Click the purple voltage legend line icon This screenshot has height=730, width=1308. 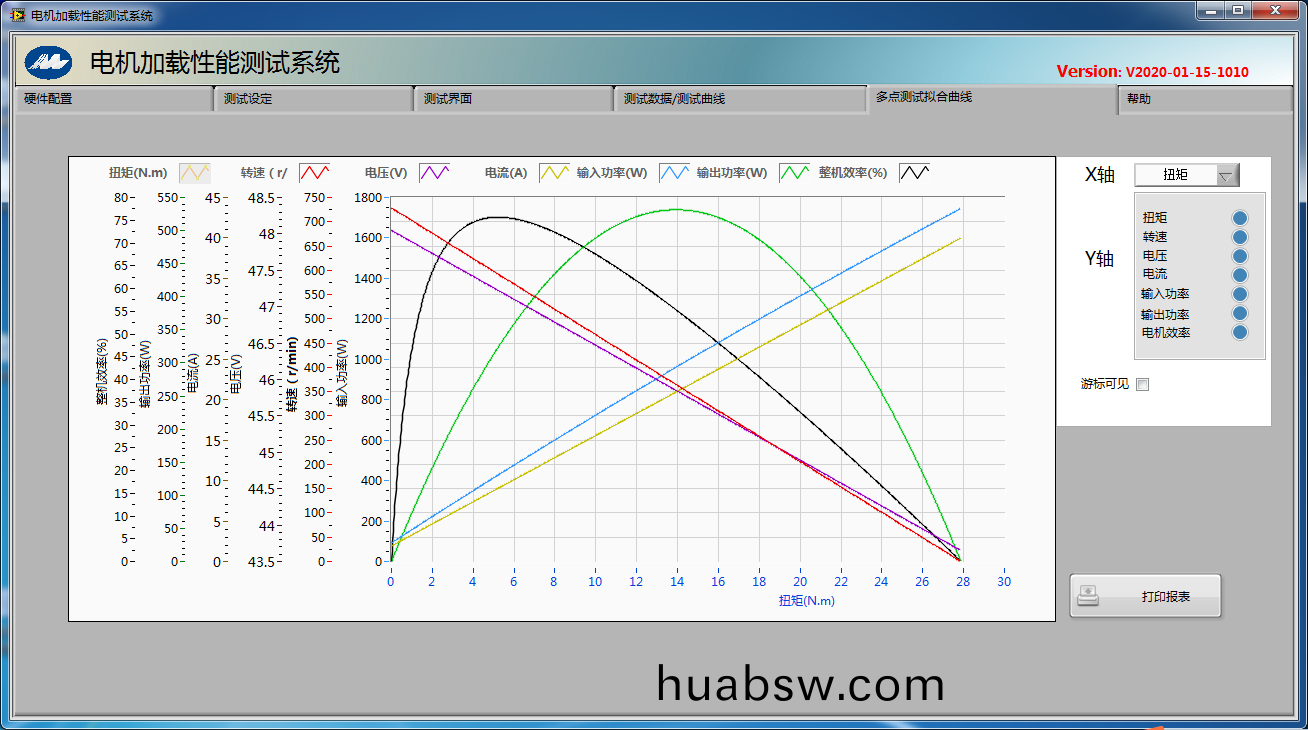point(434,173)
